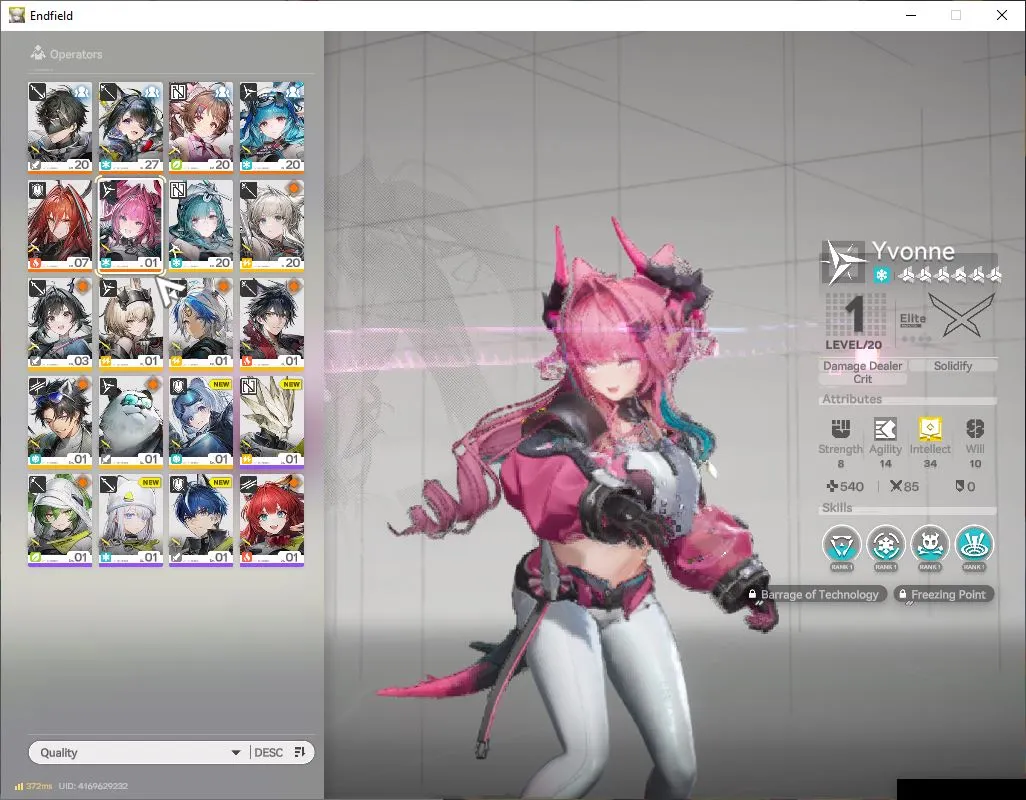Click the HP plus icon showing 540

(x=832, y=486)
